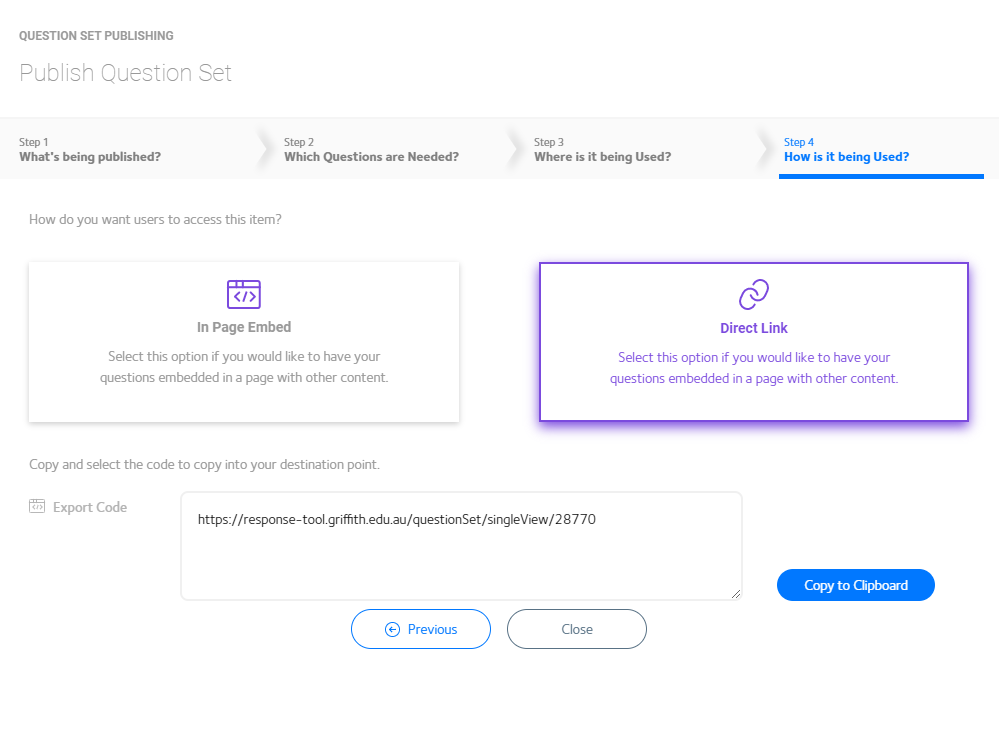This screenshot has width=999, height=749.
Task: Select the Direct Link option card
Action: point(754,342)
